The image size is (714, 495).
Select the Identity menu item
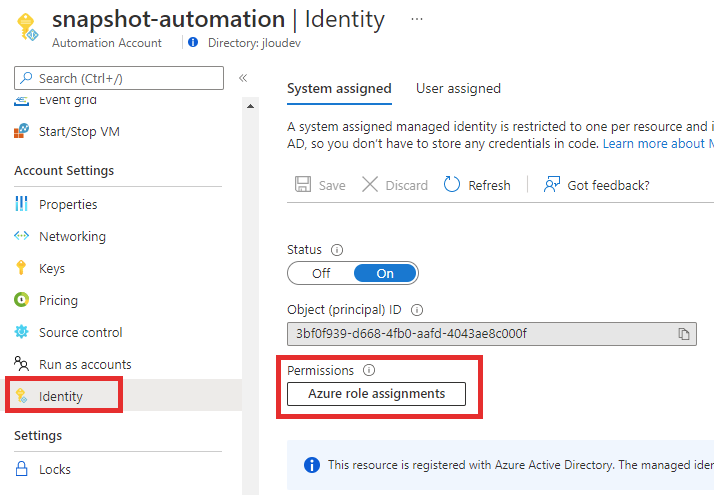click(61, 396)
